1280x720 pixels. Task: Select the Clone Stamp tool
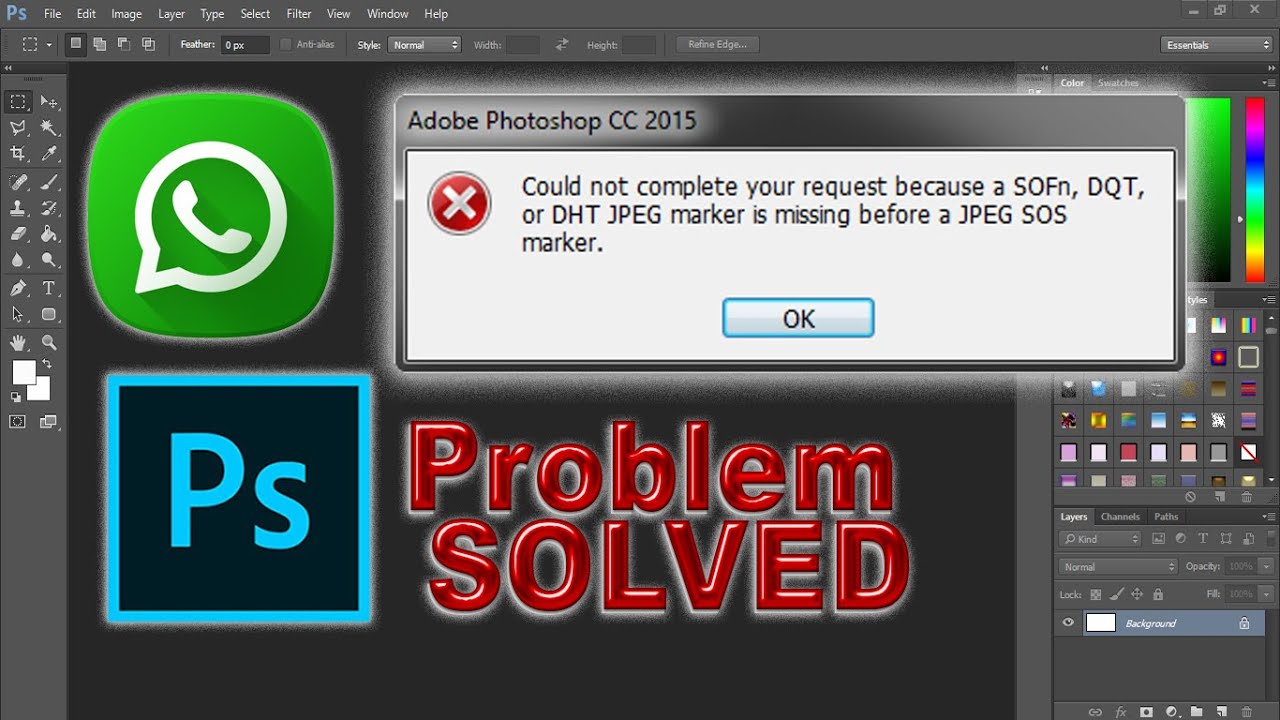[18, 208]
